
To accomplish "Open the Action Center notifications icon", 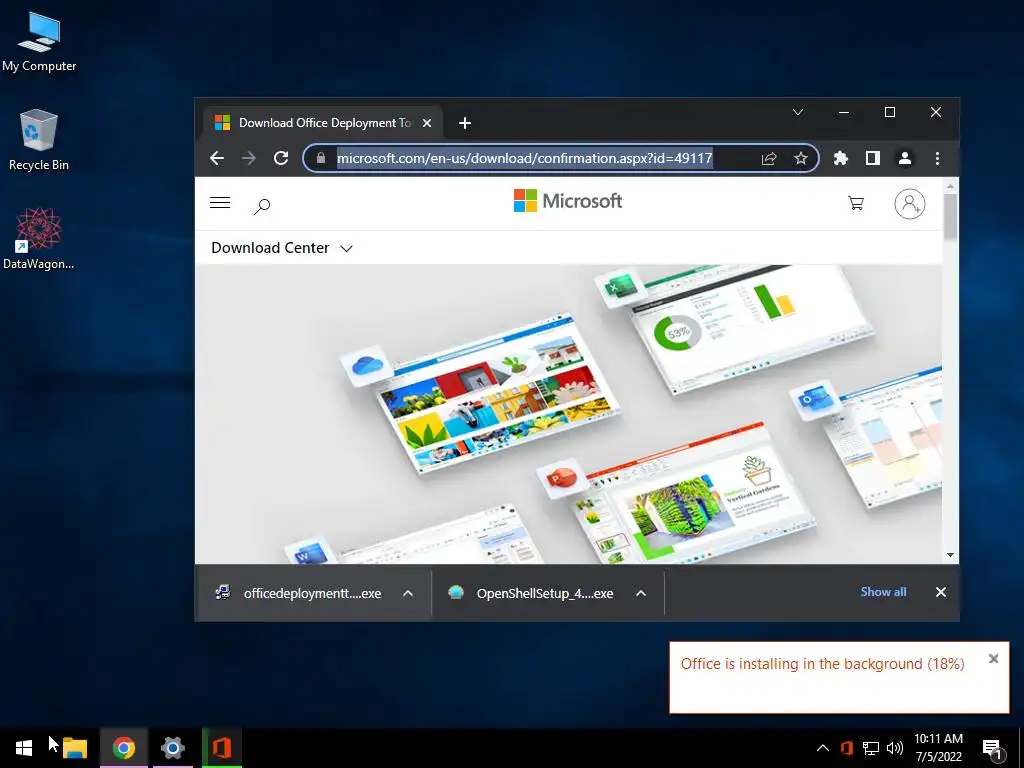I will point(992,748).
